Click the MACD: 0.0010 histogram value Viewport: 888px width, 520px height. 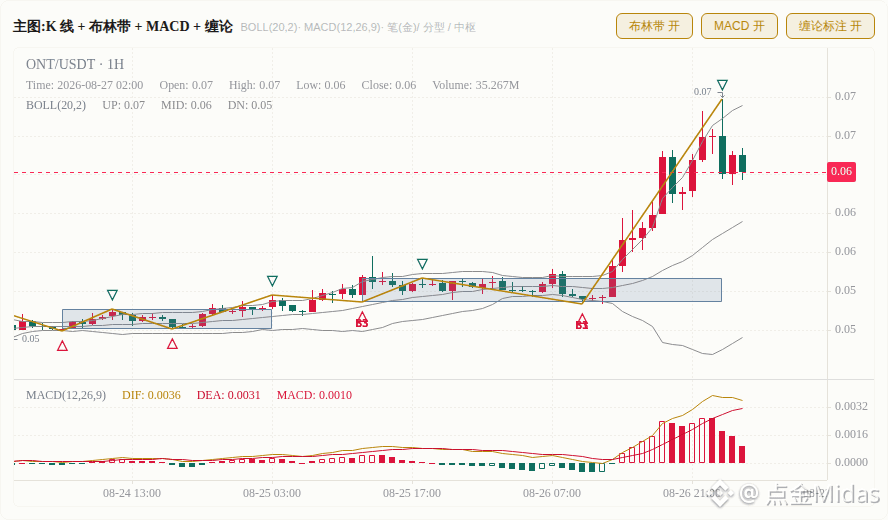pyautogui.click(x=314, y=395)
